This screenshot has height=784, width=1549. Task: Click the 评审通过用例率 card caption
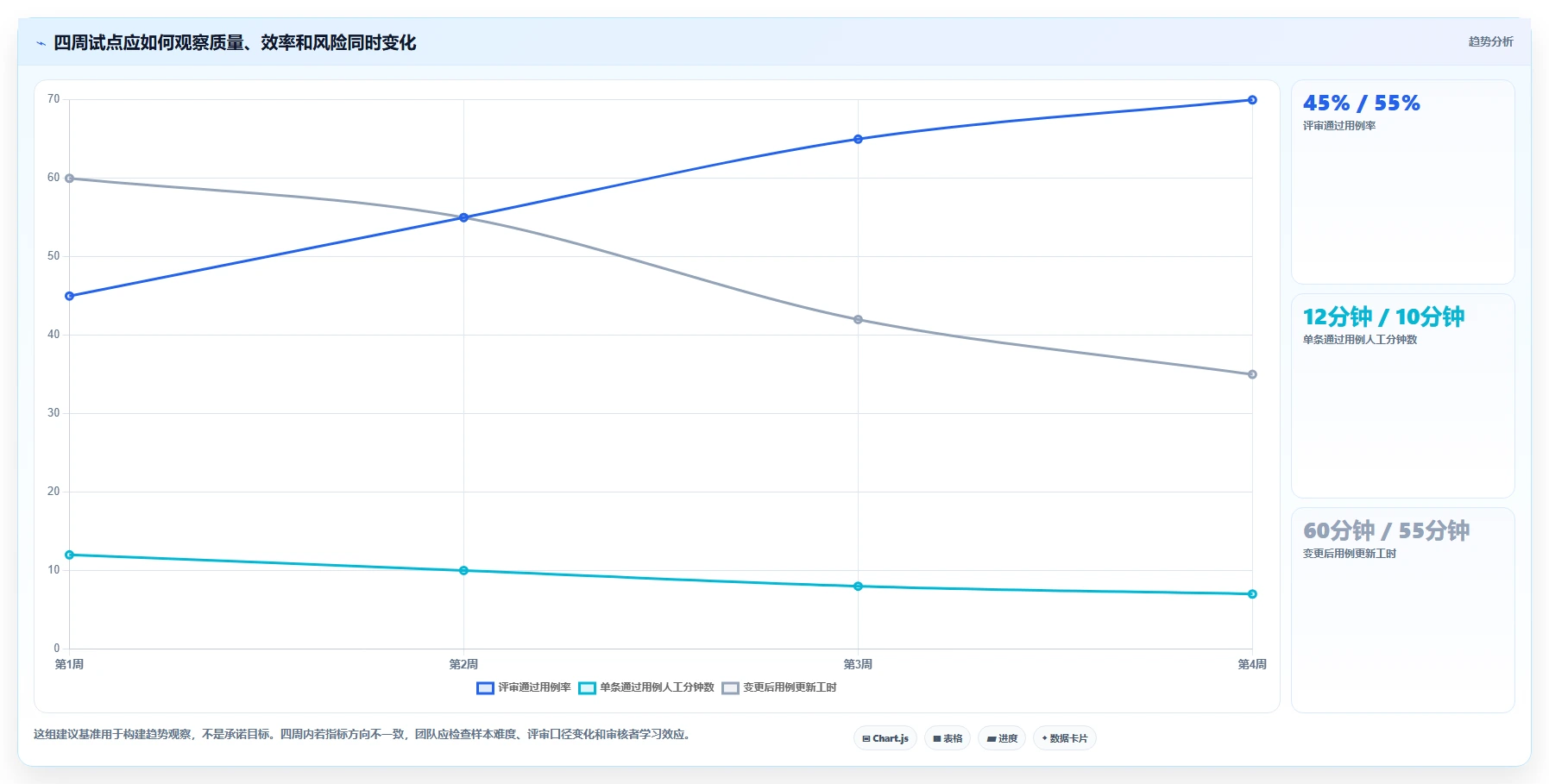click(x=1339, y=126)
